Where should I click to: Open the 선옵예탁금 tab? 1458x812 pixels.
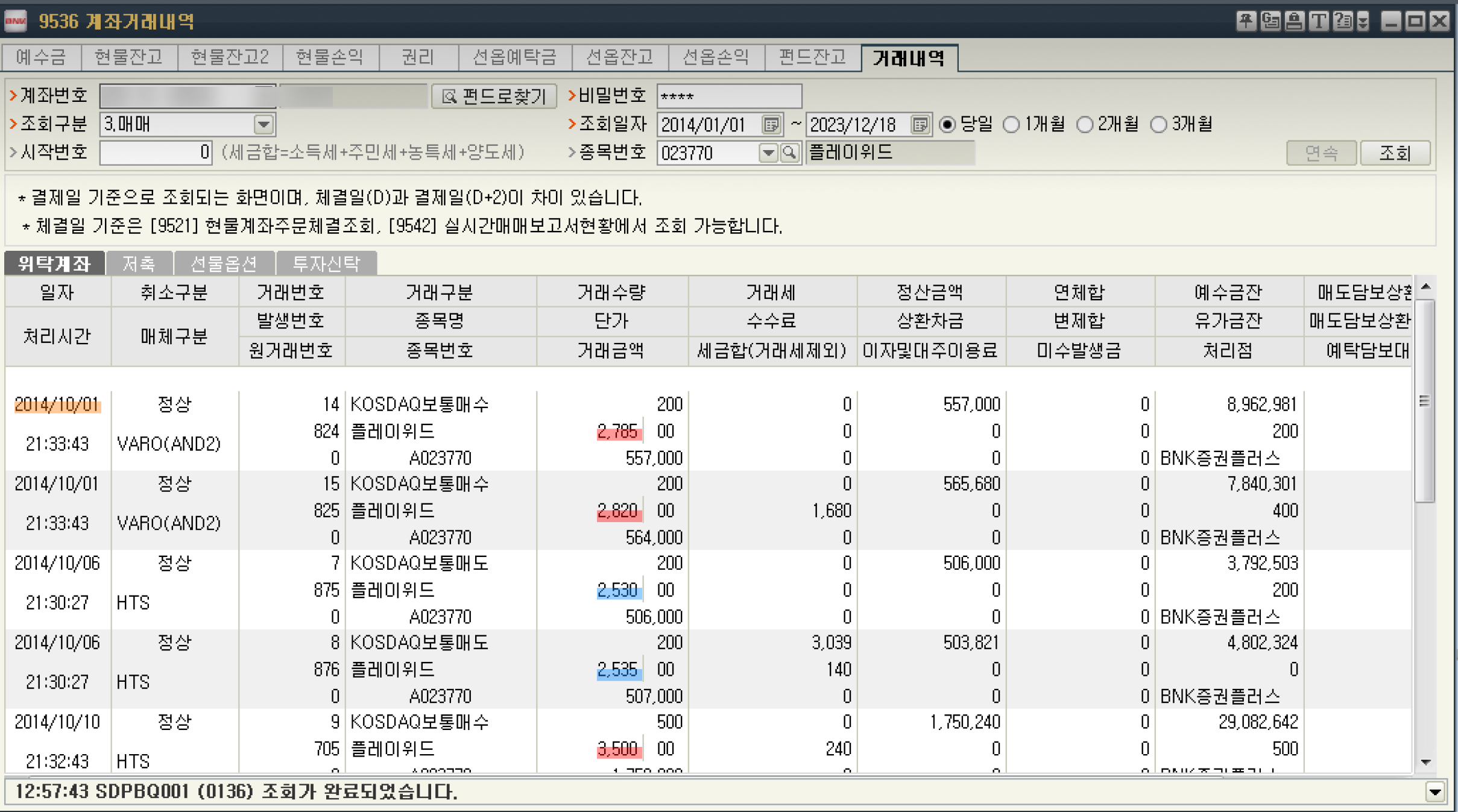click(x=514, y=57)
